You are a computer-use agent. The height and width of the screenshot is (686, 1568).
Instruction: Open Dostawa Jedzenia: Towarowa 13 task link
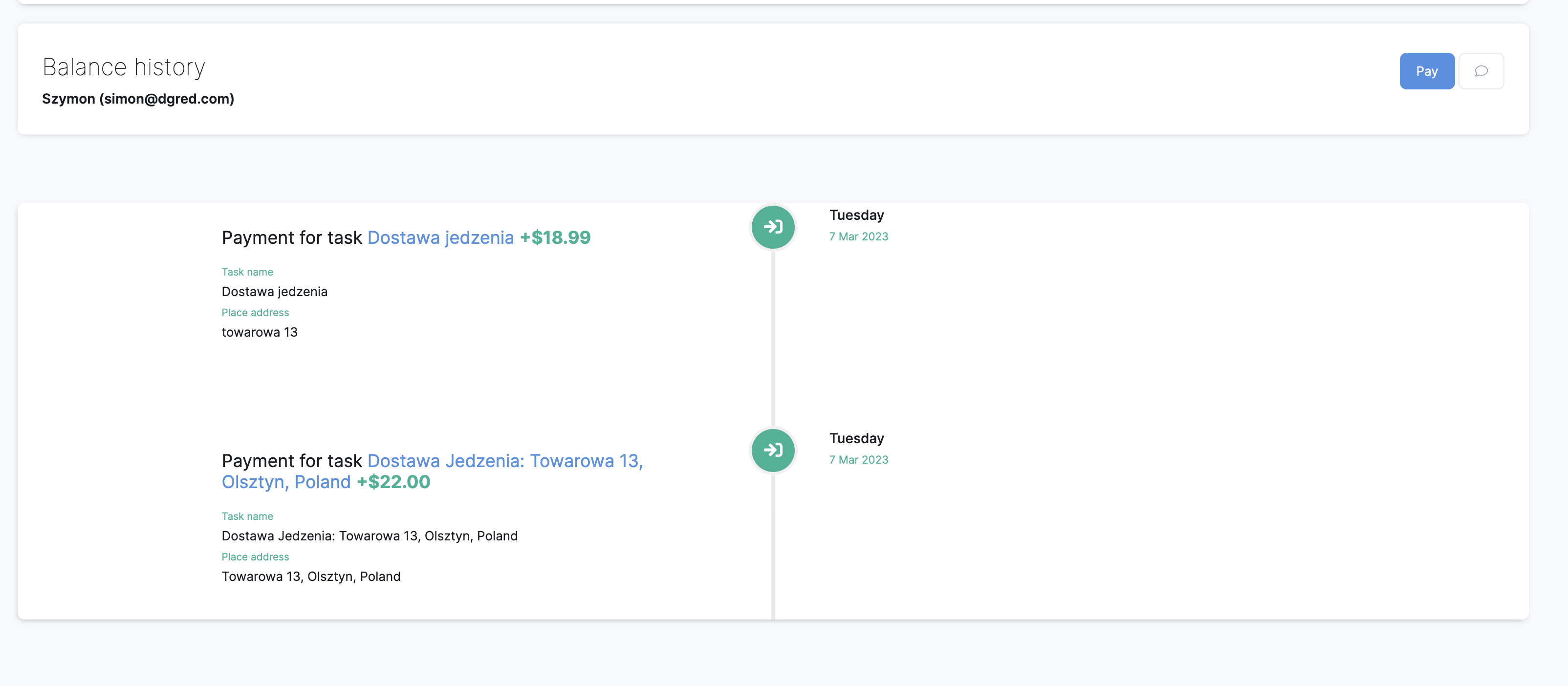click(504, 461)
